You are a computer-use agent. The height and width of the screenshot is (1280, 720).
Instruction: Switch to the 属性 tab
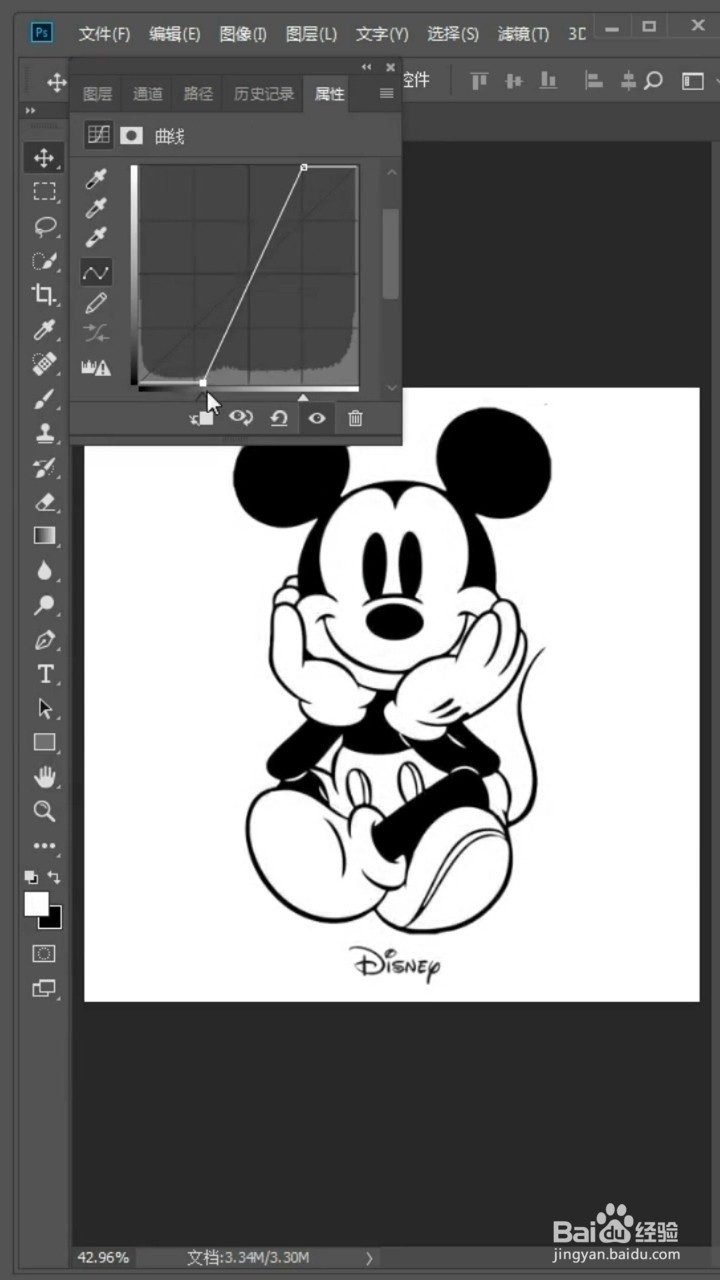pos(329,94)
